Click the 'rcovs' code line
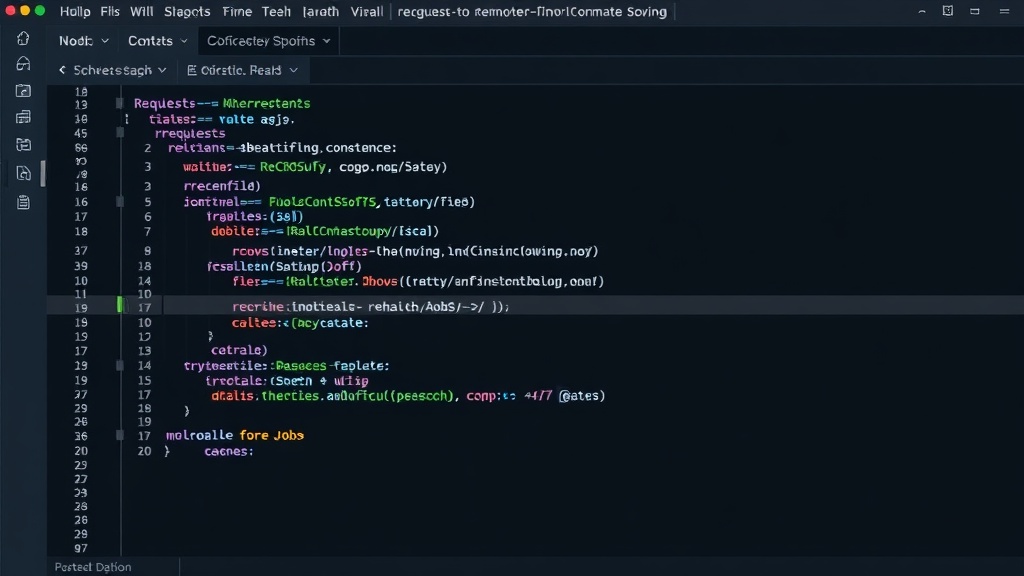The width and height of the screenshot is (1024, 576). 415,251
